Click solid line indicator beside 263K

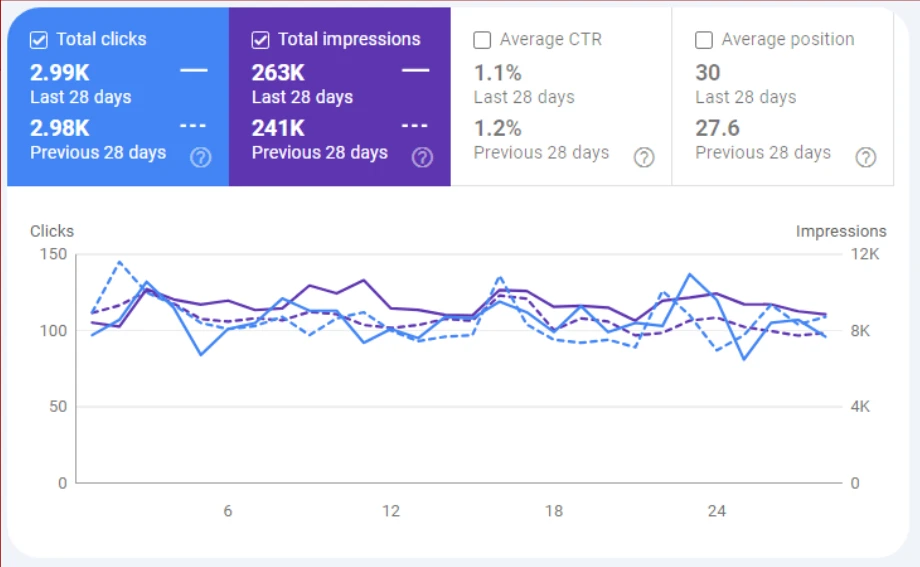415,71
